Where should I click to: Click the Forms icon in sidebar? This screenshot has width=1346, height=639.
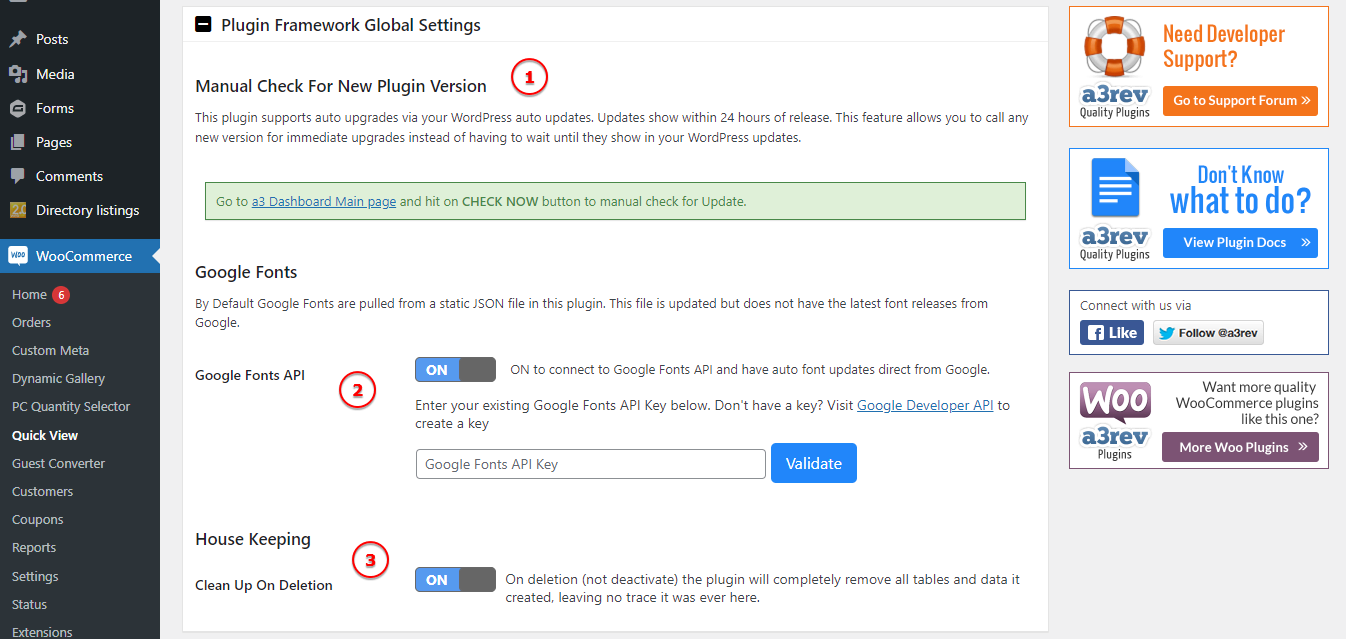[x=18, y=108]
